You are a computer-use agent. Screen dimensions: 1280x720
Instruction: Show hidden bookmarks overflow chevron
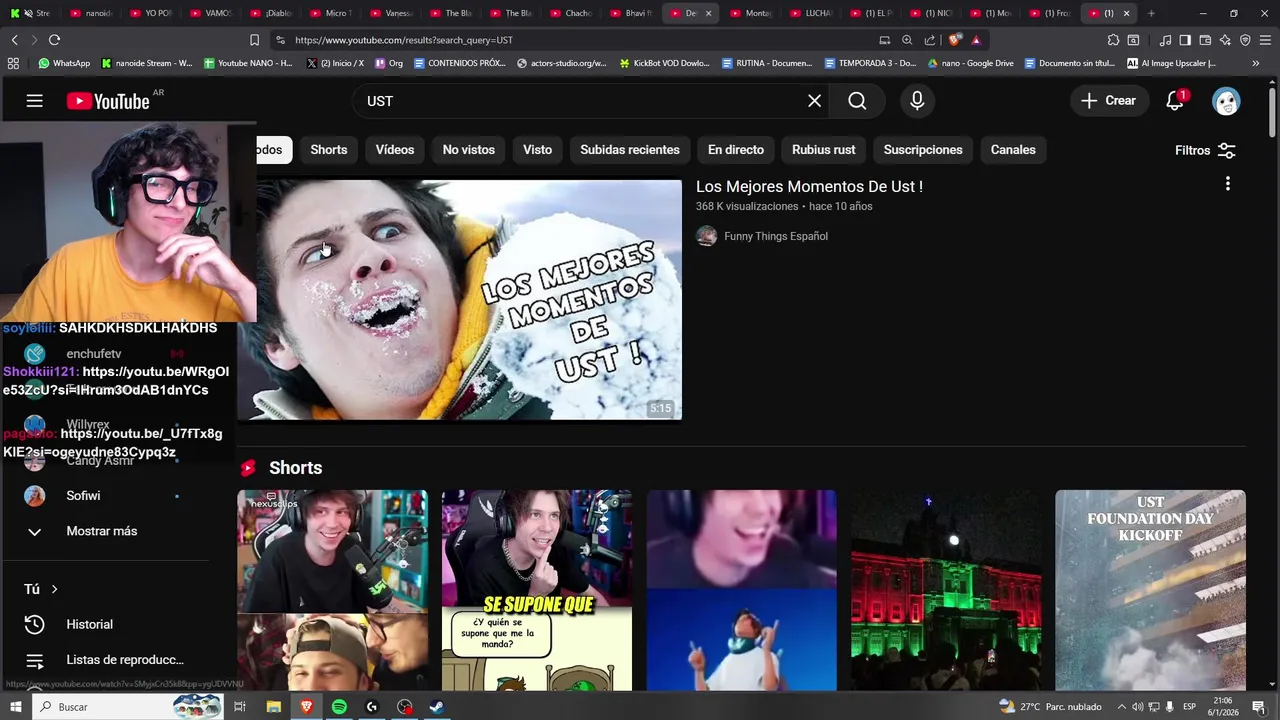click(x=1255, y=63)
